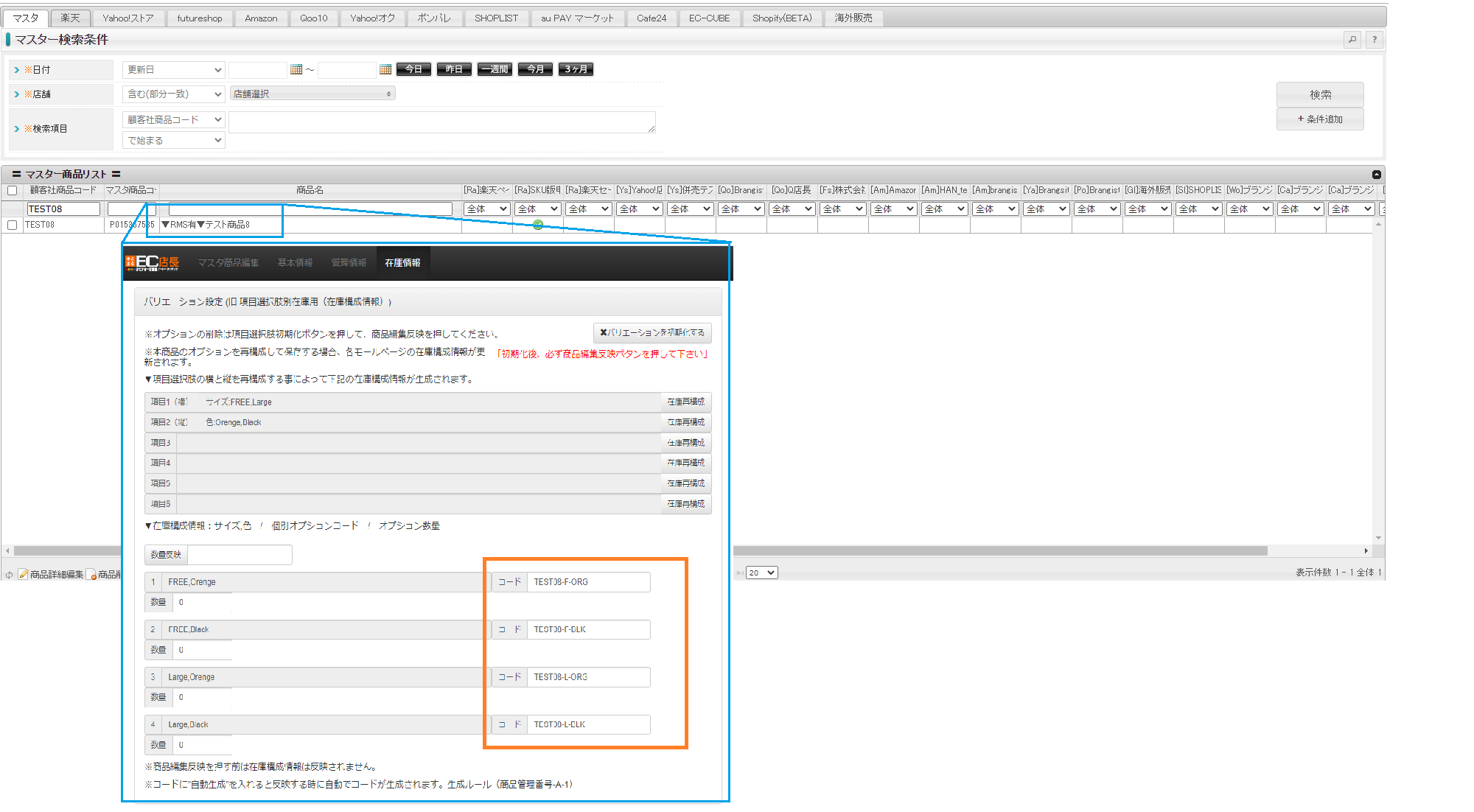The image size is (1474, 812).
Task: Open the end date calendar picker
Action: 385,69
